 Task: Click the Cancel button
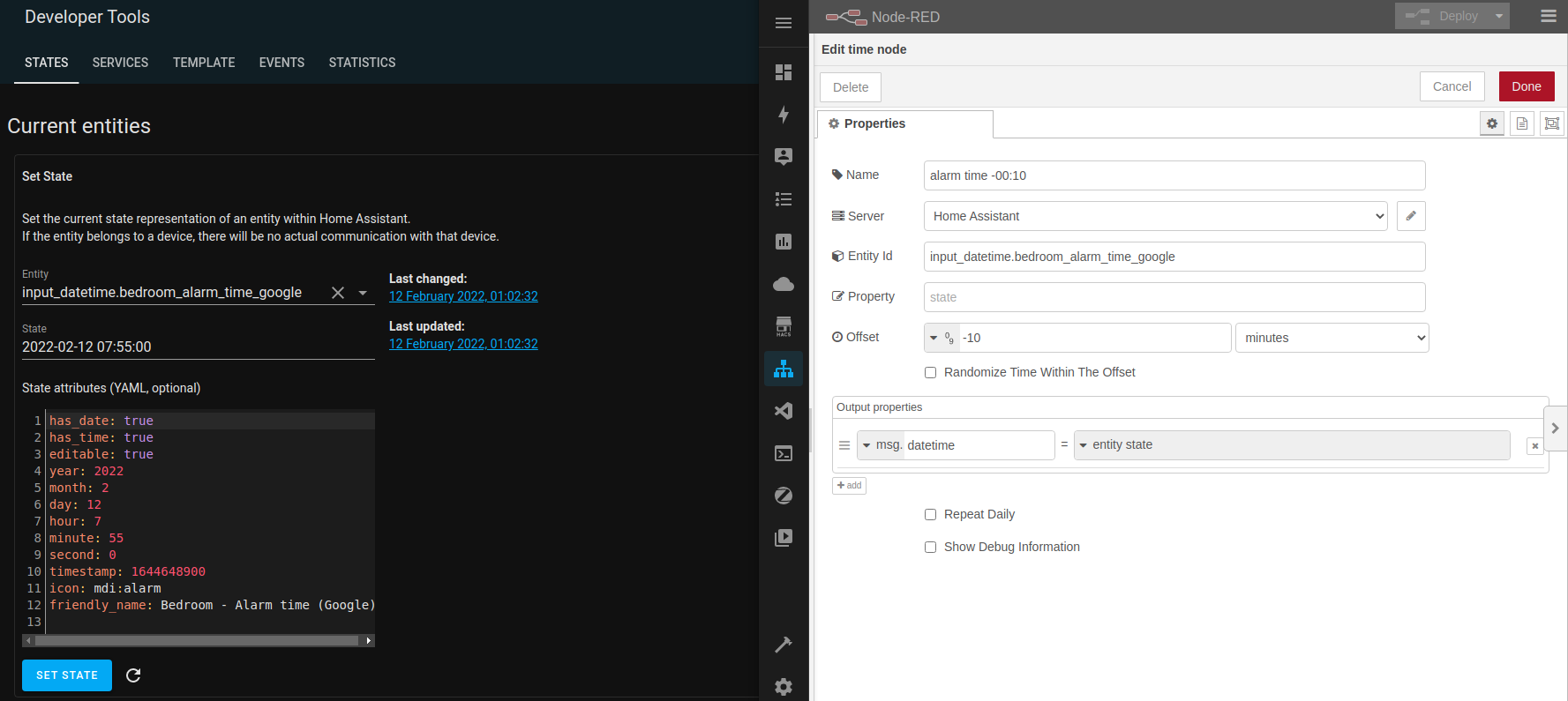1452,86
